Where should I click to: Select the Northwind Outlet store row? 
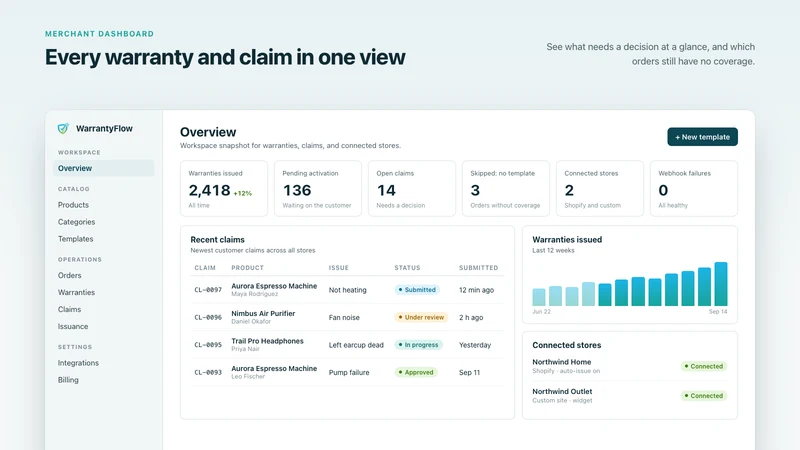pos(630,396)
